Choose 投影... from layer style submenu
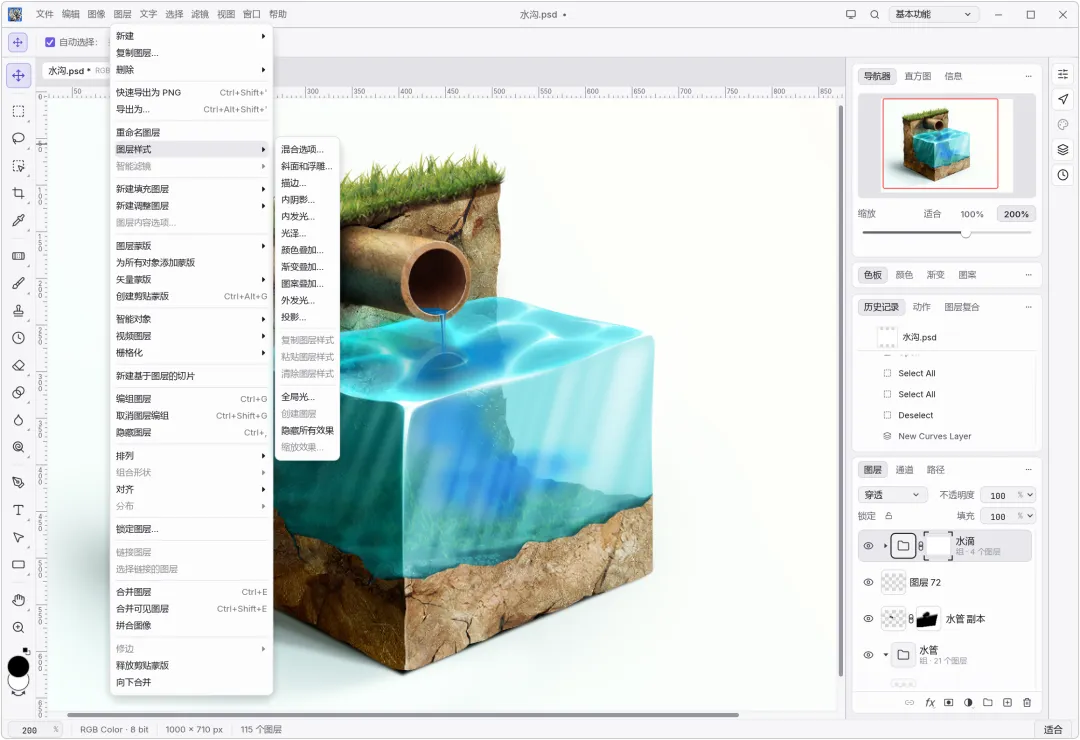This screenshot has height=740, width=1080. coord(307,317)
